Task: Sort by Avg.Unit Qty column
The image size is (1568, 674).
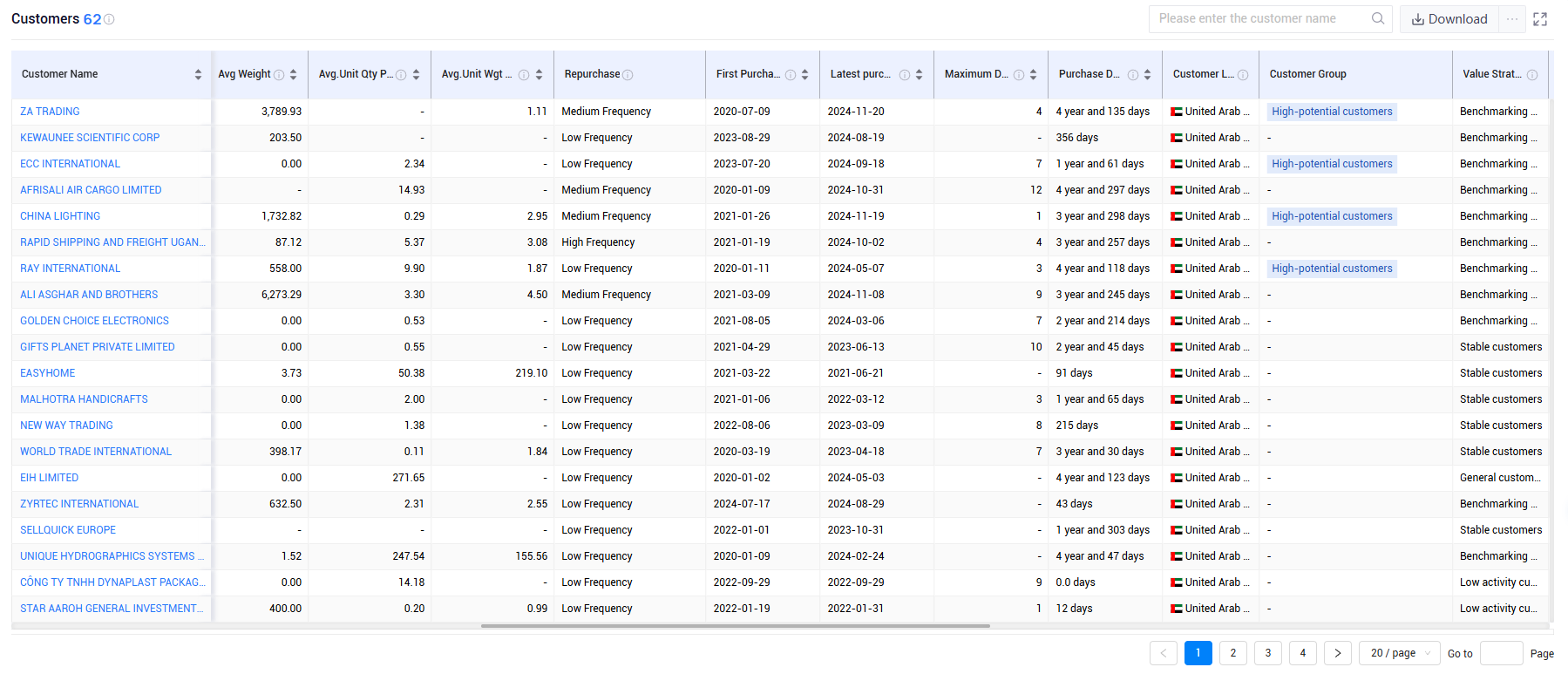Action: tap(416, 74)
